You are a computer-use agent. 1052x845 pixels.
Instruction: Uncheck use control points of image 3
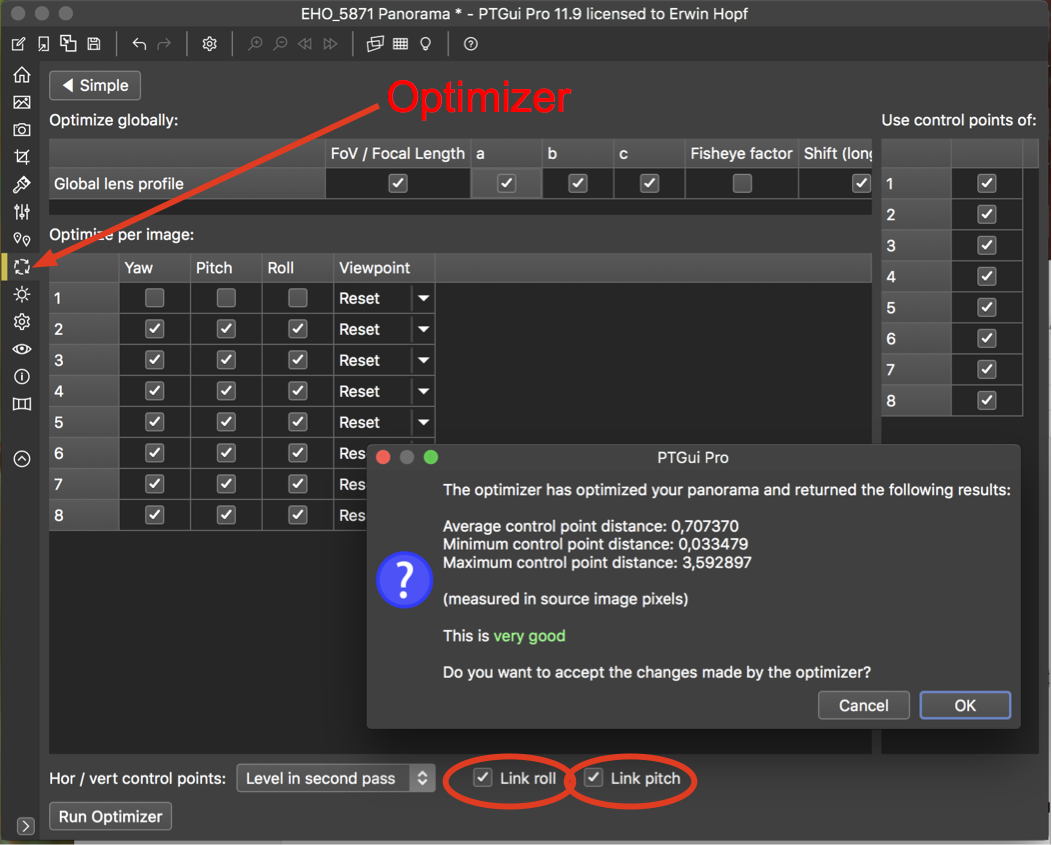pyautogui.click(x=986, y=245)
